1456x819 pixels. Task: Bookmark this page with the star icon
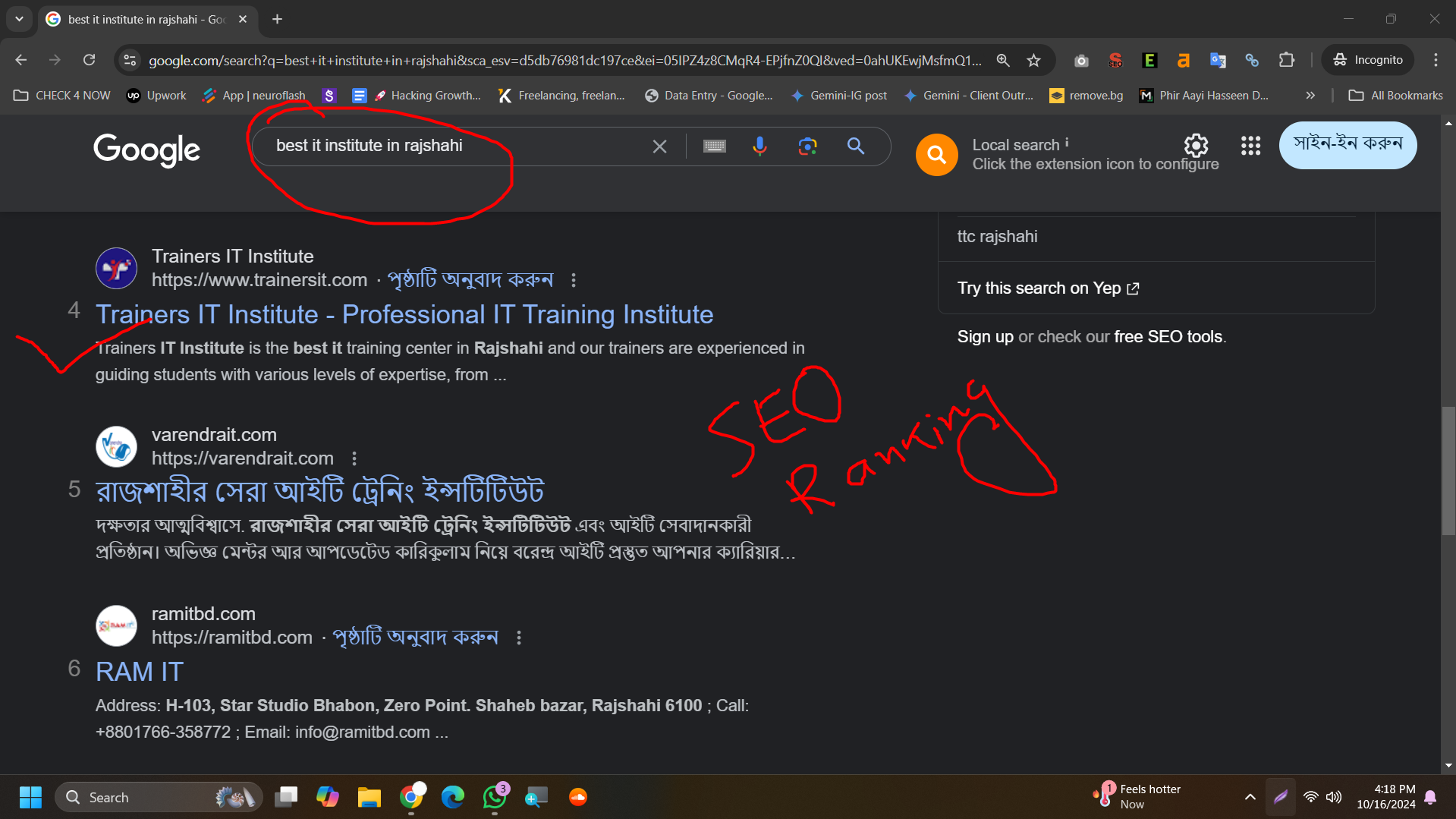coord(1033,60)
